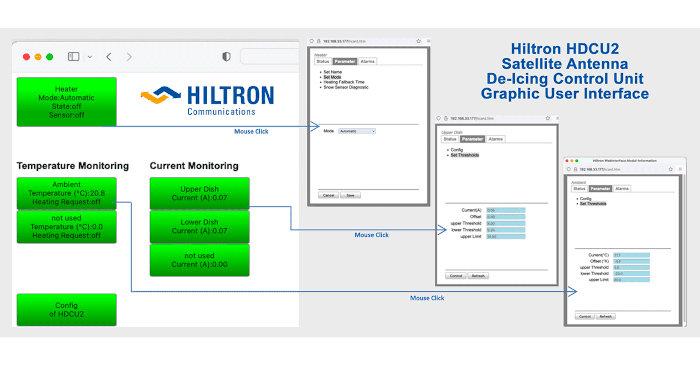The image size is (700, 365).
Task: Bookmark star in Upper Dish popup window
Action: 547,118
